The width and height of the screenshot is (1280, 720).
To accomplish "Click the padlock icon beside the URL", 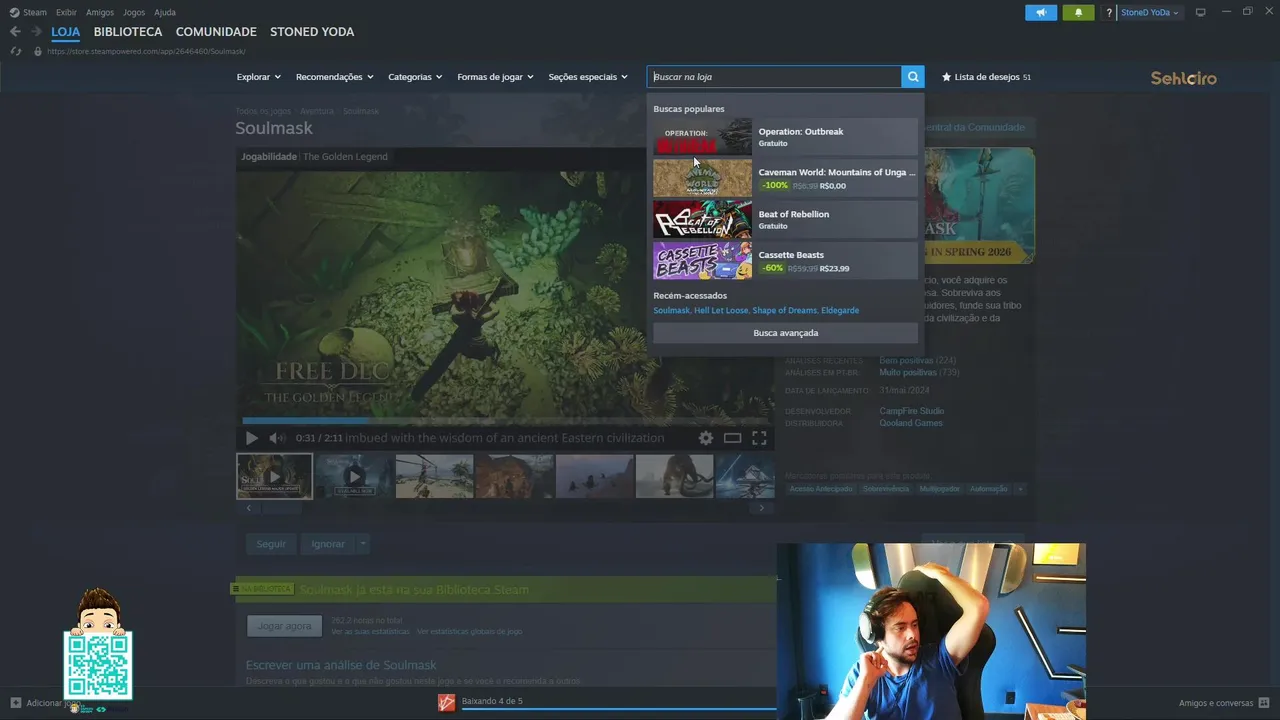I will point(38,51).
